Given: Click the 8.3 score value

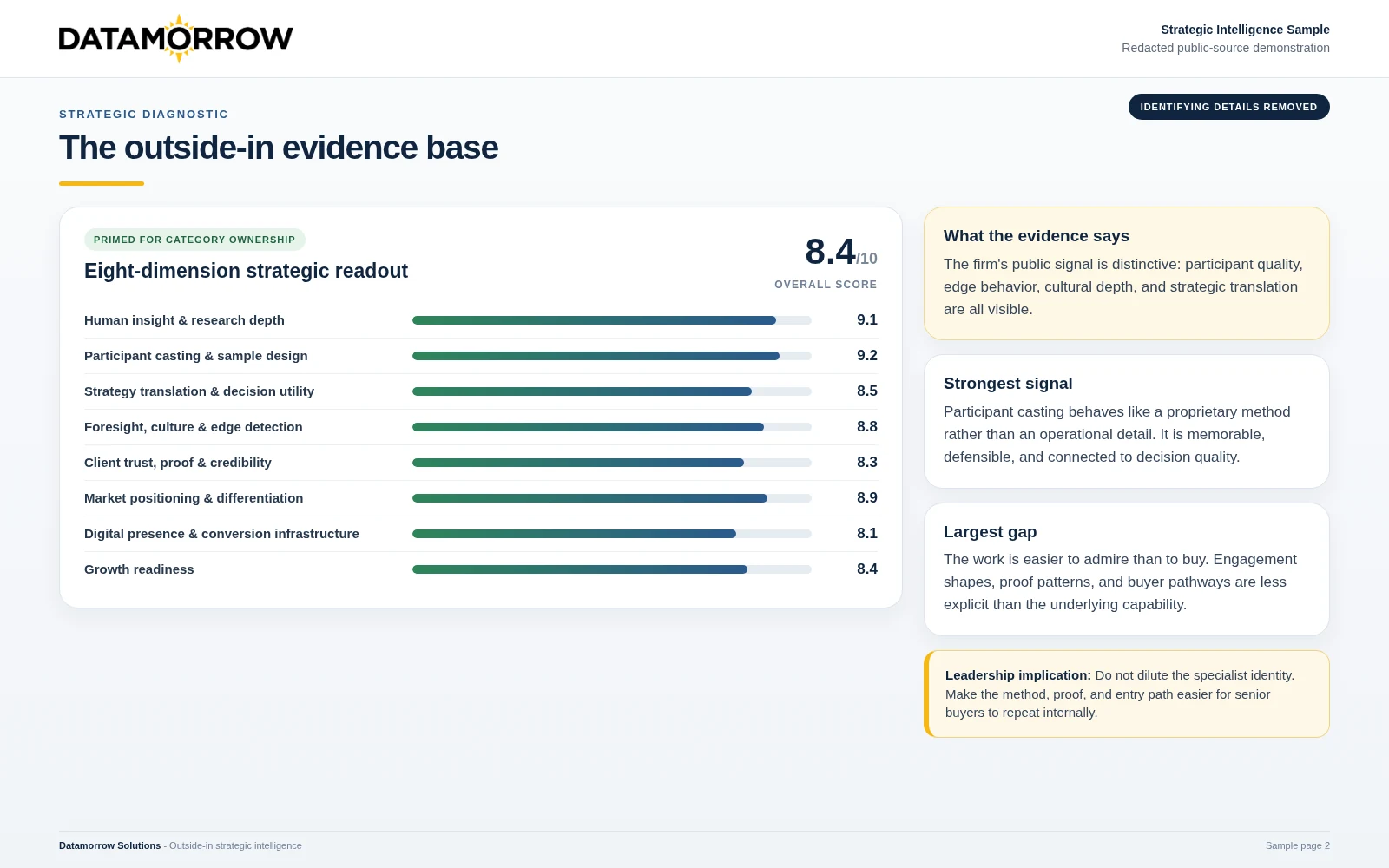Looking at the screenshot, I should pos(866,463).
